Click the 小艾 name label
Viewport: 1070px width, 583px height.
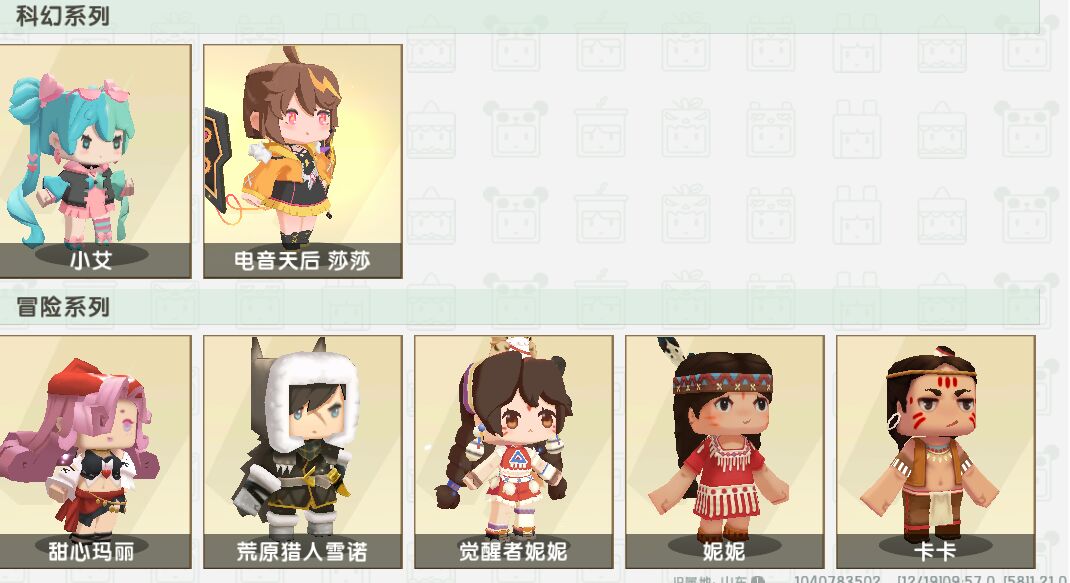point(91,260)
